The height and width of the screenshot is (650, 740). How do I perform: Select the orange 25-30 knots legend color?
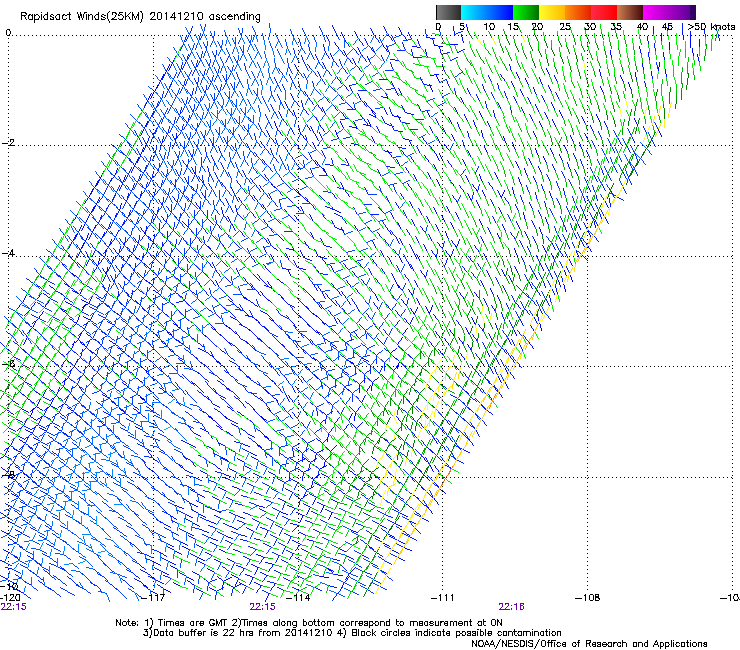point(578,12)
